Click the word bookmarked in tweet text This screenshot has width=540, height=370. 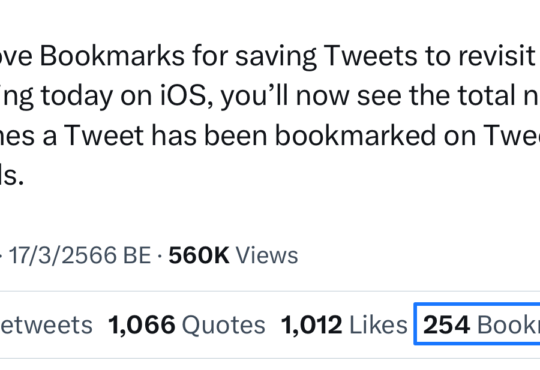point(355,135)
